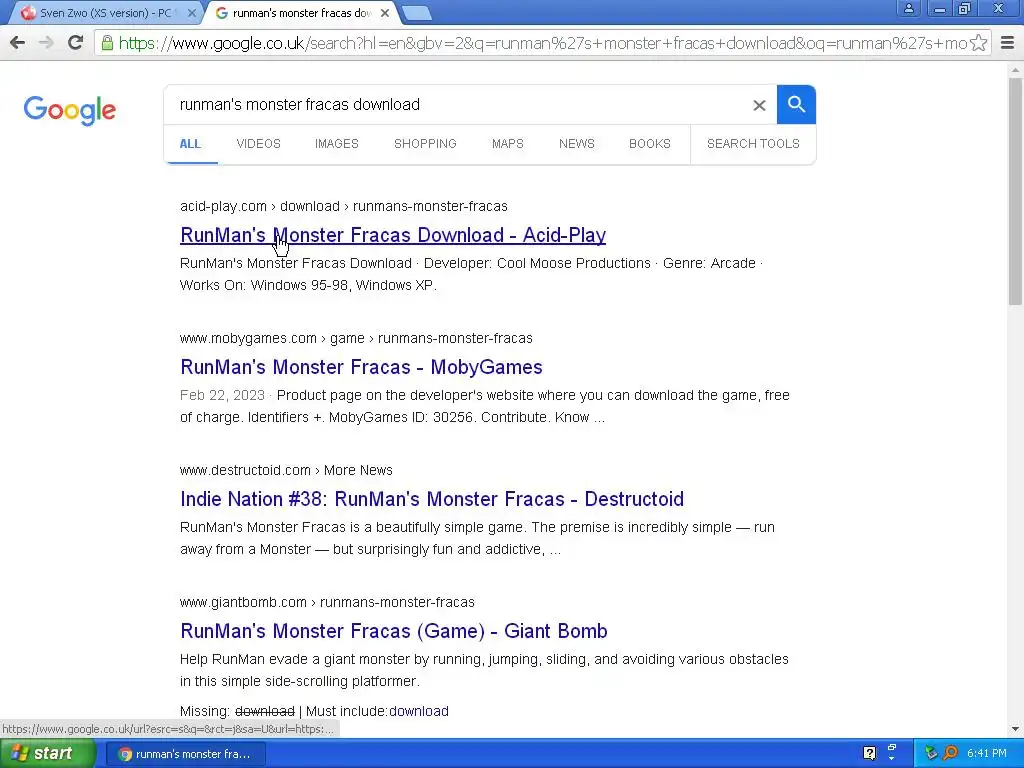Click the www.destructoid.com › More News text

pyautogui.click(x=286, y=470)
